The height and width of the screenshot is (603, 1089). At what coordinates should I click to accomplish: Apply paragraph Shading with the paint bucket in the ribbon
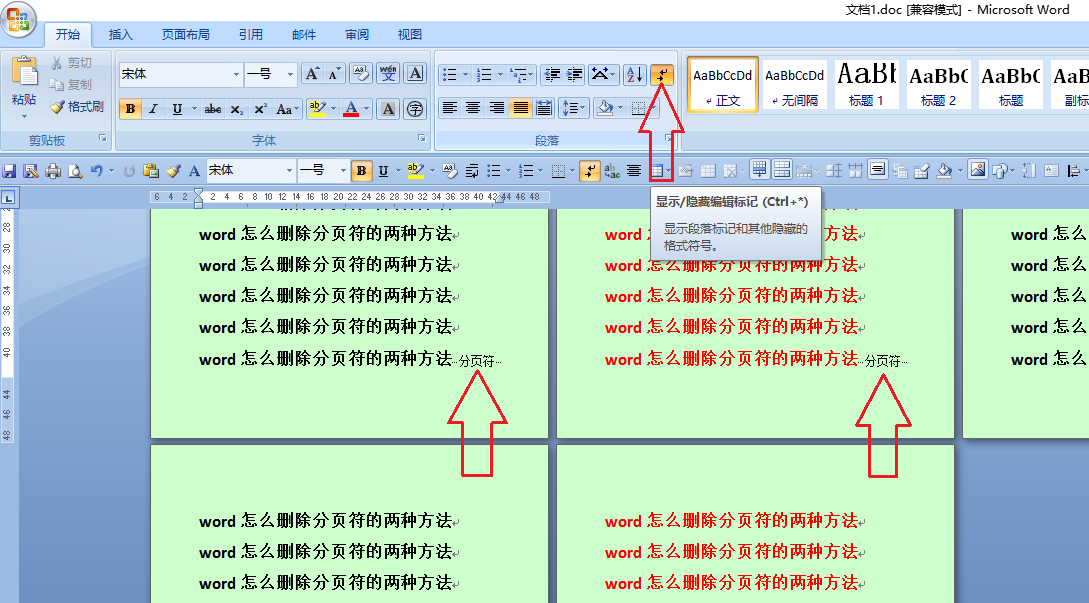[x=605, y=108]
